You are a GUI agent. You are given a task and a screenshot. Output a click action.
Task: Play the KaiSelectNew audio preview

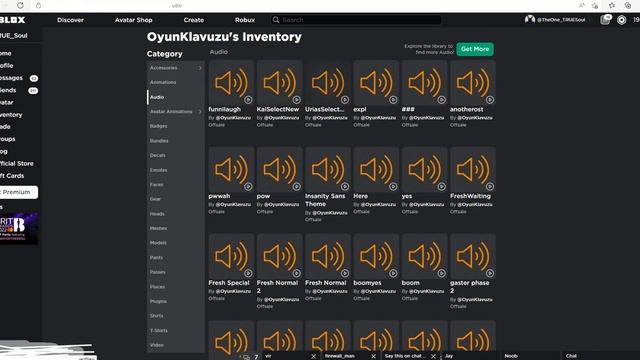click(296, 100)
